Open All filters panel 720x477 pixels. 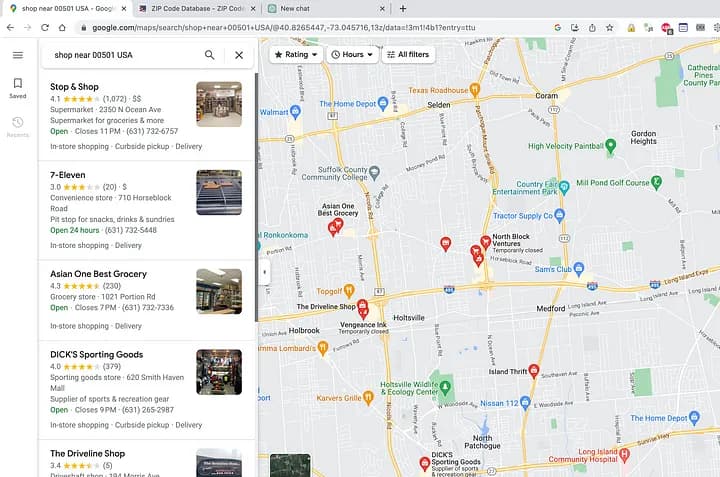point(408,55)
